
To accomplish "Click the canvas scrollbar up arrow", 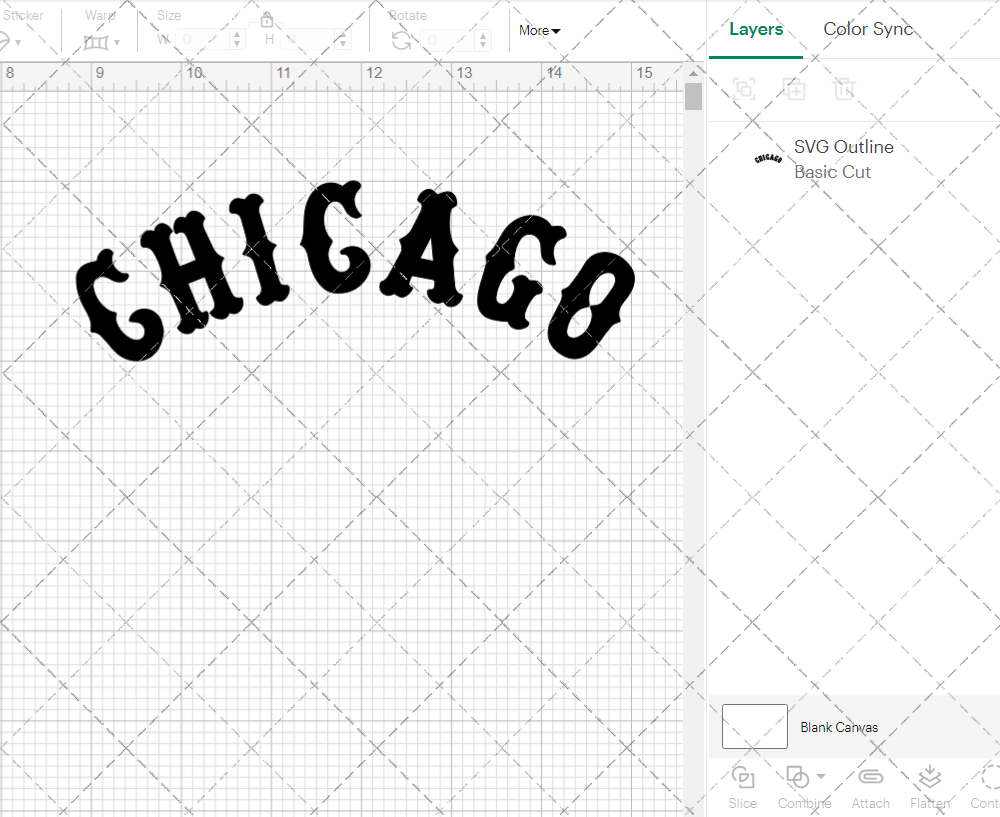I will tap(693, 73).
